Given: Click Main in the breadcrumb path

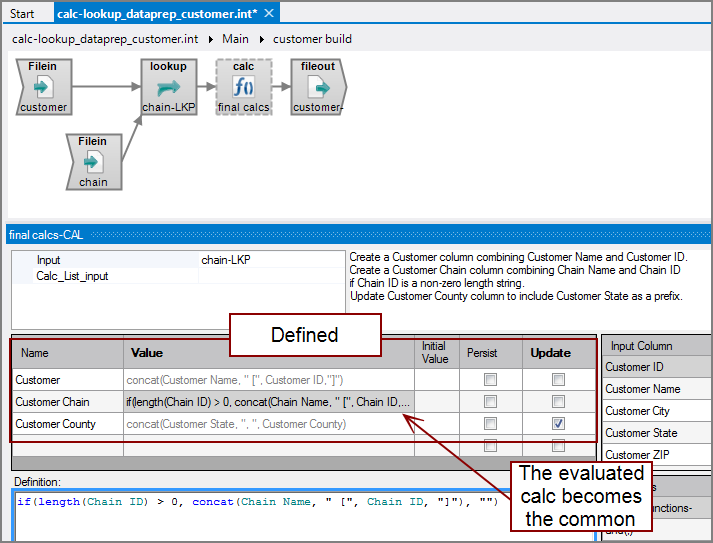Looking at the screenshot, I should (236, 39).
